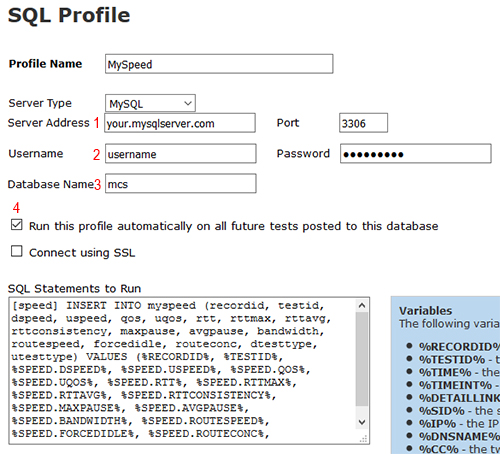
Task: Click the SQL statements scrollbar thumb
Action: coord(362,359)
